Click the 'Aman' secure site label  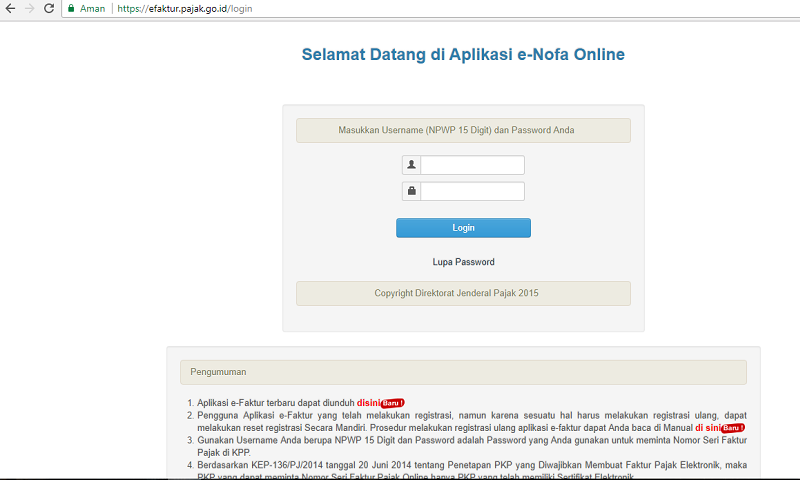93,8
